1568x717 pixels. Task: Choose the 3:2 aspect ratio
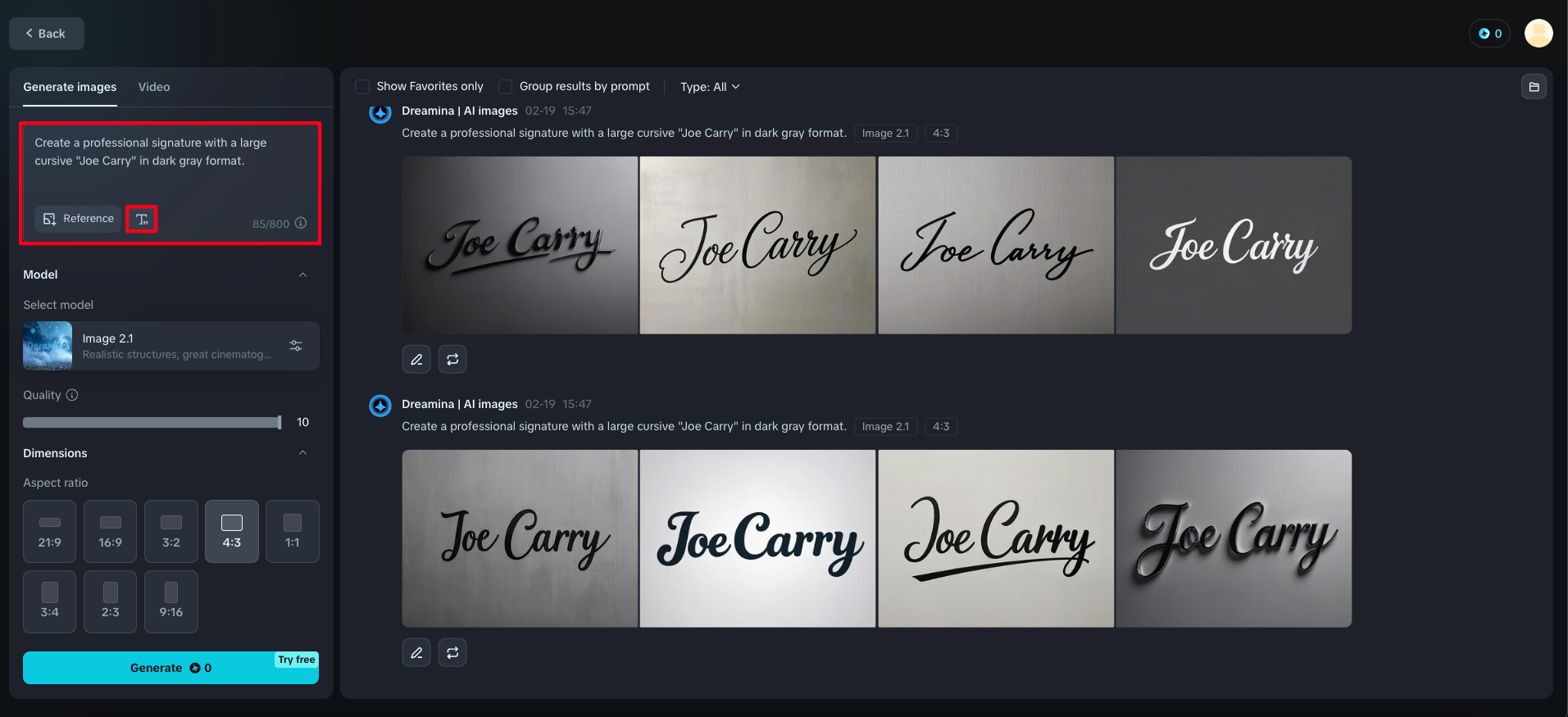[171, 531]
